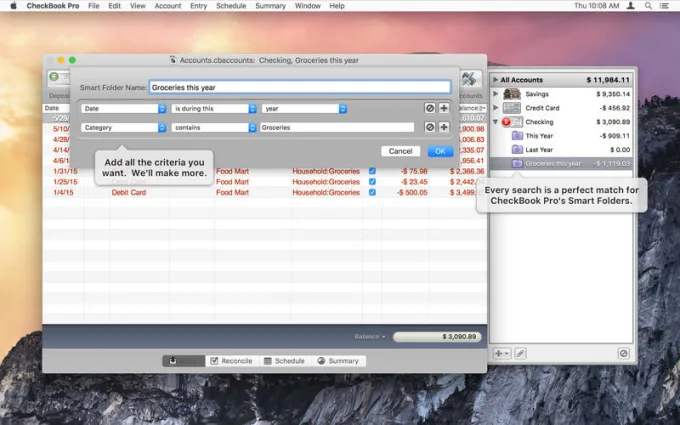Viewport: 680px width, 425px height.
Task: Open the Edit menu
Action: point(114,6)
